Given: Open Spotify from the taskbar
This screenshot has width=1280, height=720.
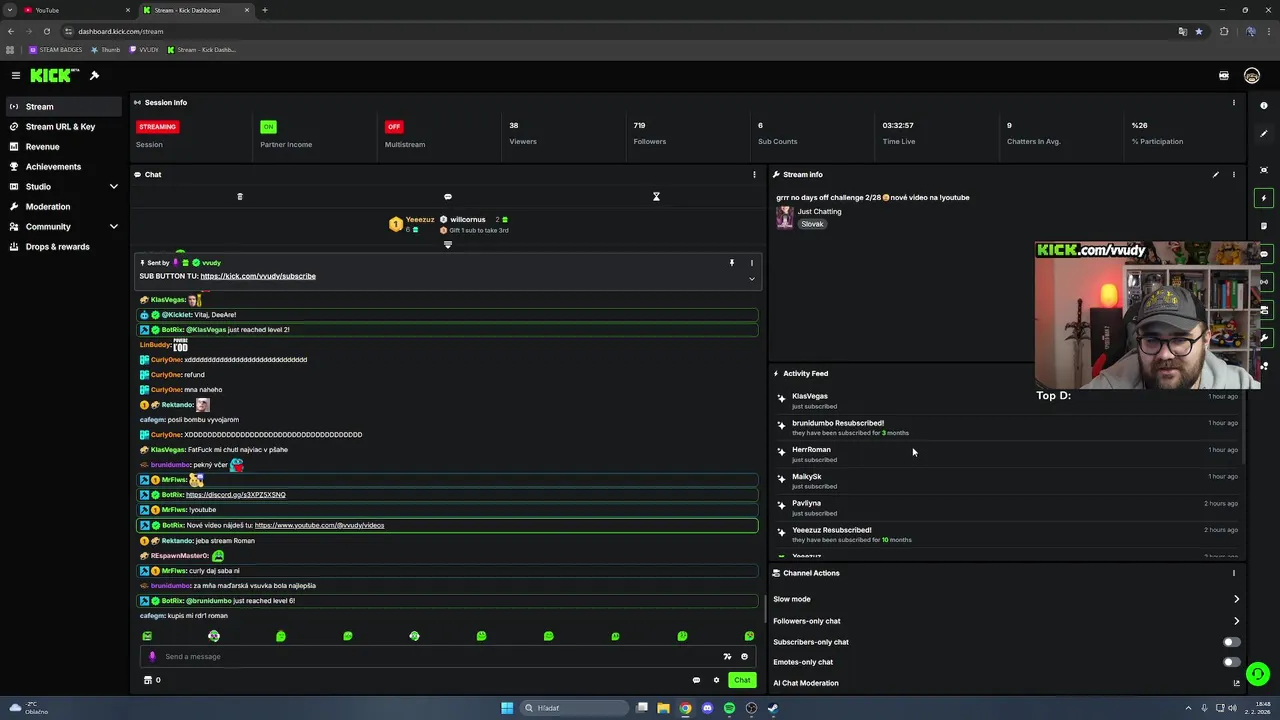Looking at the screenshot, I should [729, 708].
